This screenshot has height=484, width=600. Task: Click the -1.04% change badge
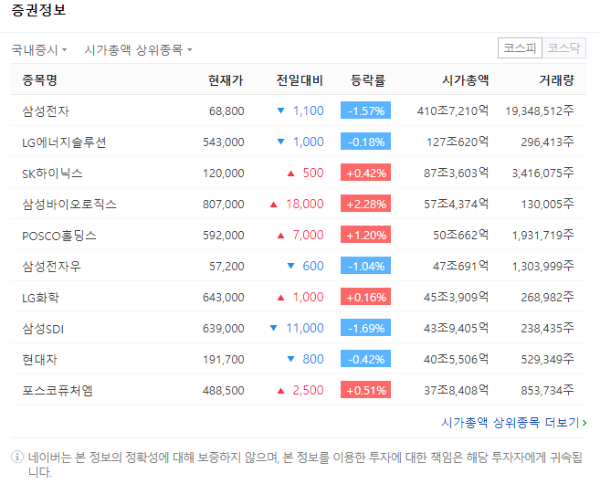(x=366, y=266)
